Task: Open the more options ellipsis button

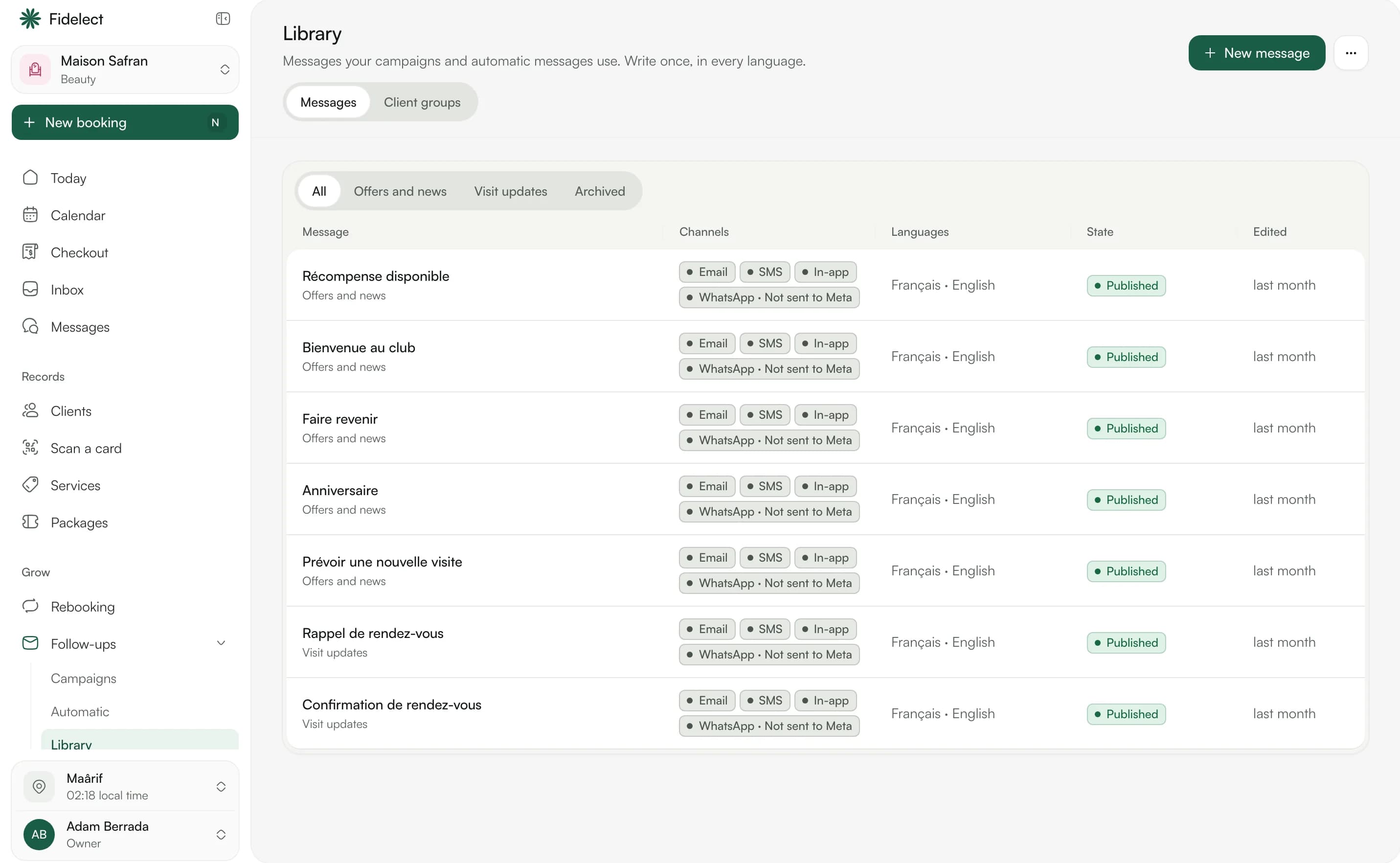Action: tap(1350, 53)
